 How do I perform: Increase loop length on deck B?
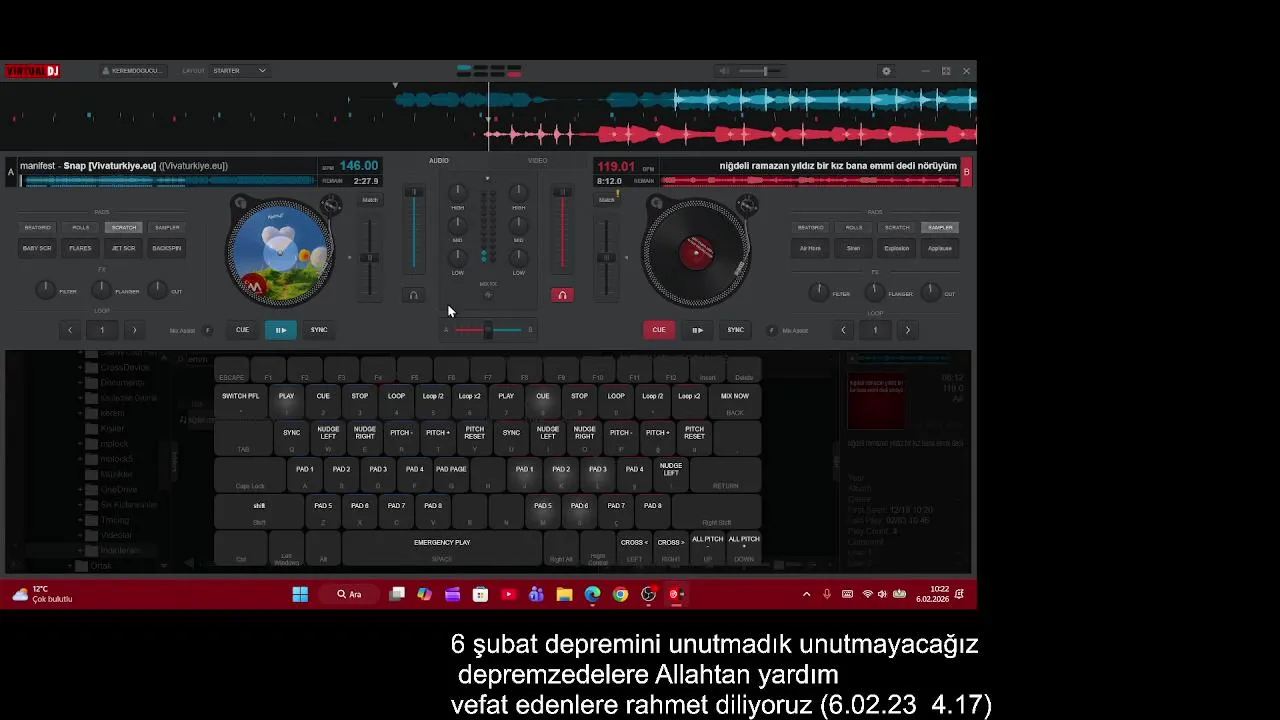(908, 330)
